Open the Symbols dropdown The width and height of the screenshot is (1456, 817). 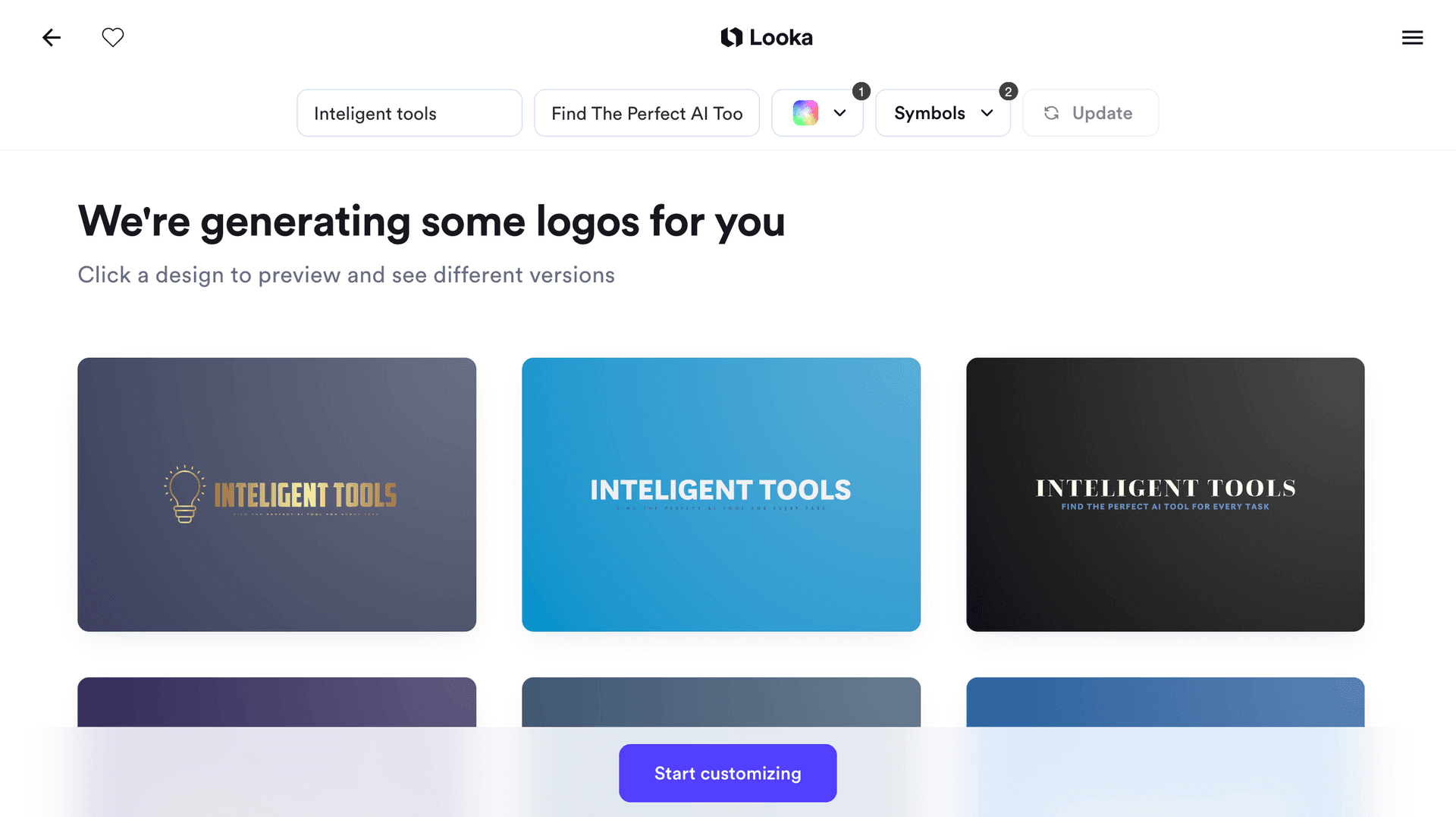930,113
